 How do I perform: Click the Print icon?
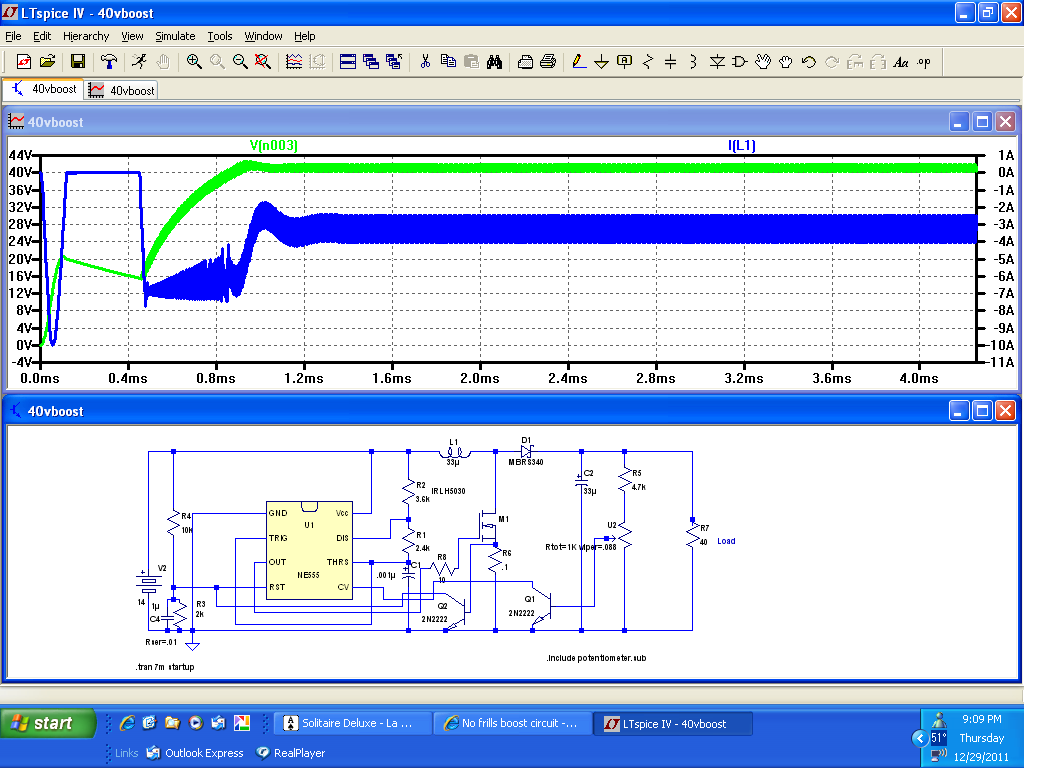click(548, 62)
